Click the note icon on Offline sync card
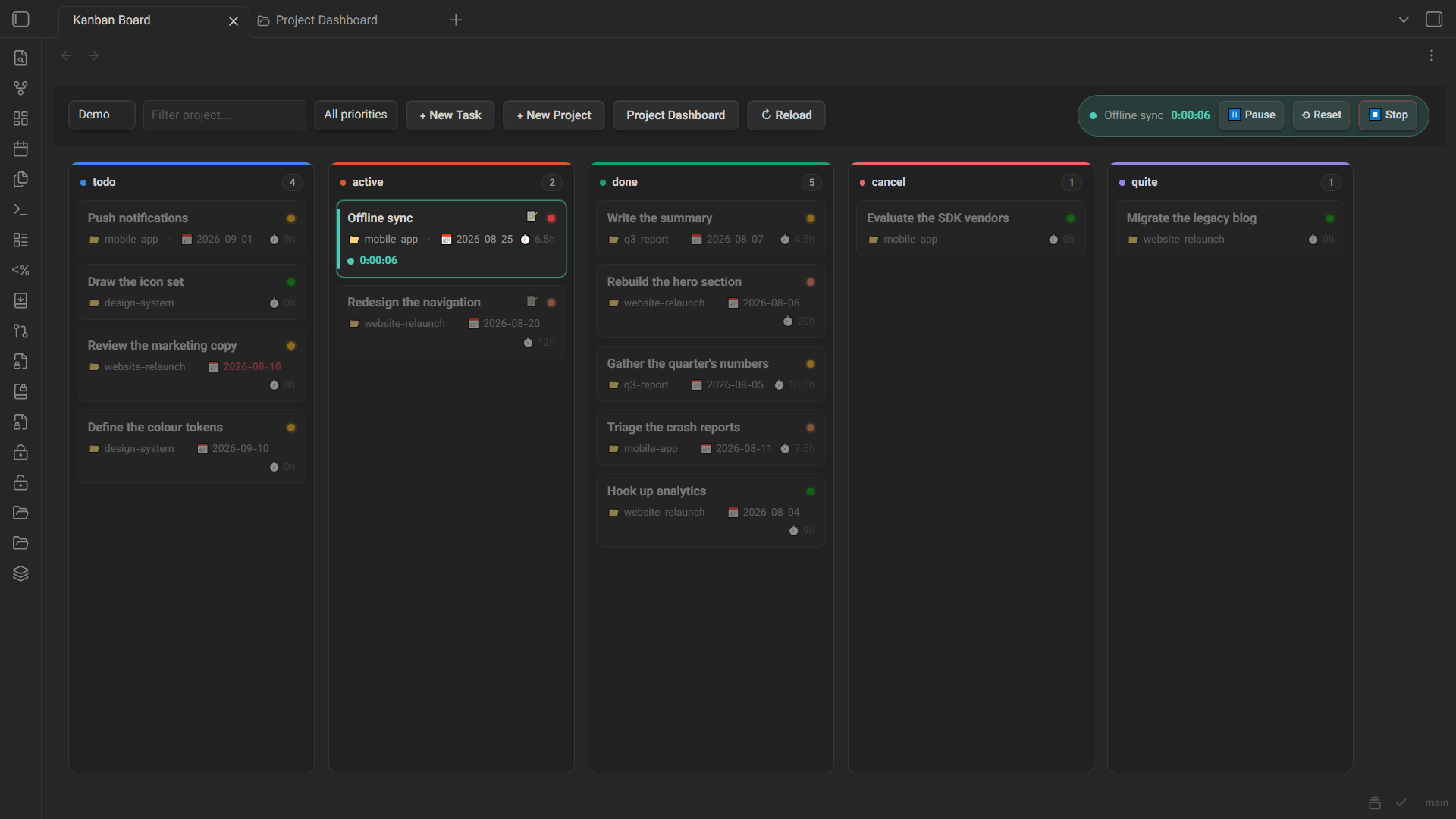This screenshot has width=1456, height=819. (532, 217)
